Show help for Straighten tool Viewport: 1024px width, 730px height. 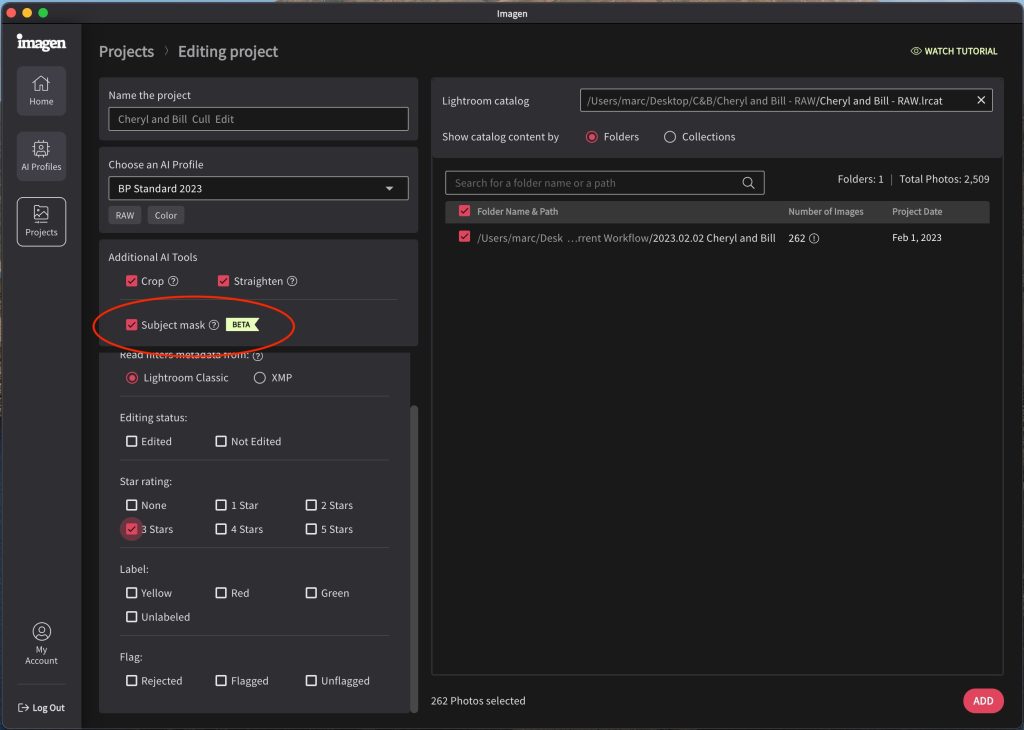click(x=292, y=281)
